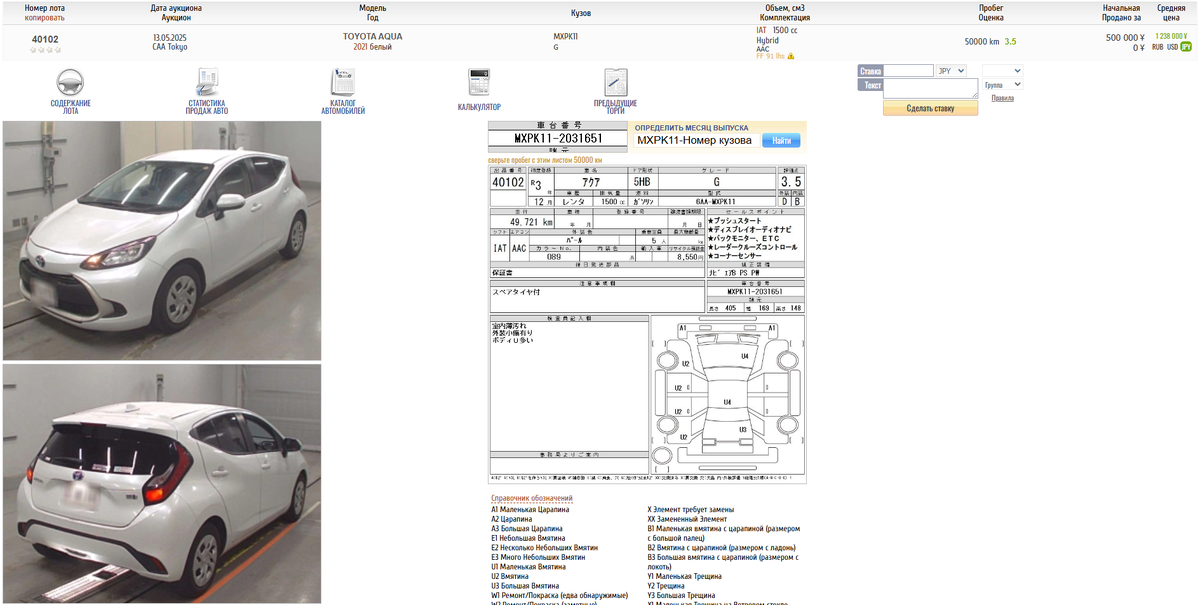Open the front view Toyota Aqua photo
This screenshot has width=1200, height=605.
coord(162,241)
